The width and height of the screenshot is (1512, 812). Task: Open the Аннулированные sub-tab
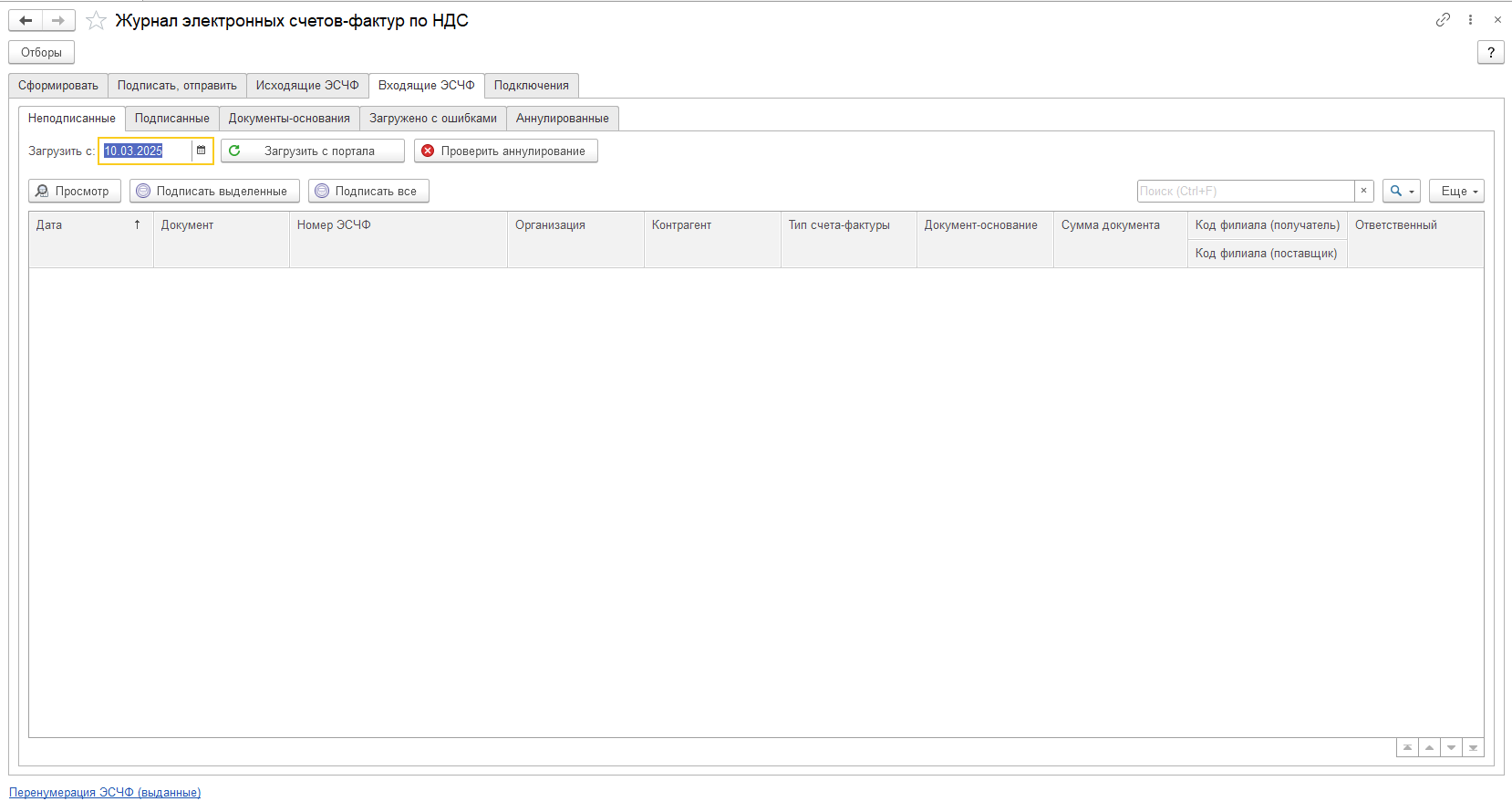pyautogui.click(x=562, y=118)
